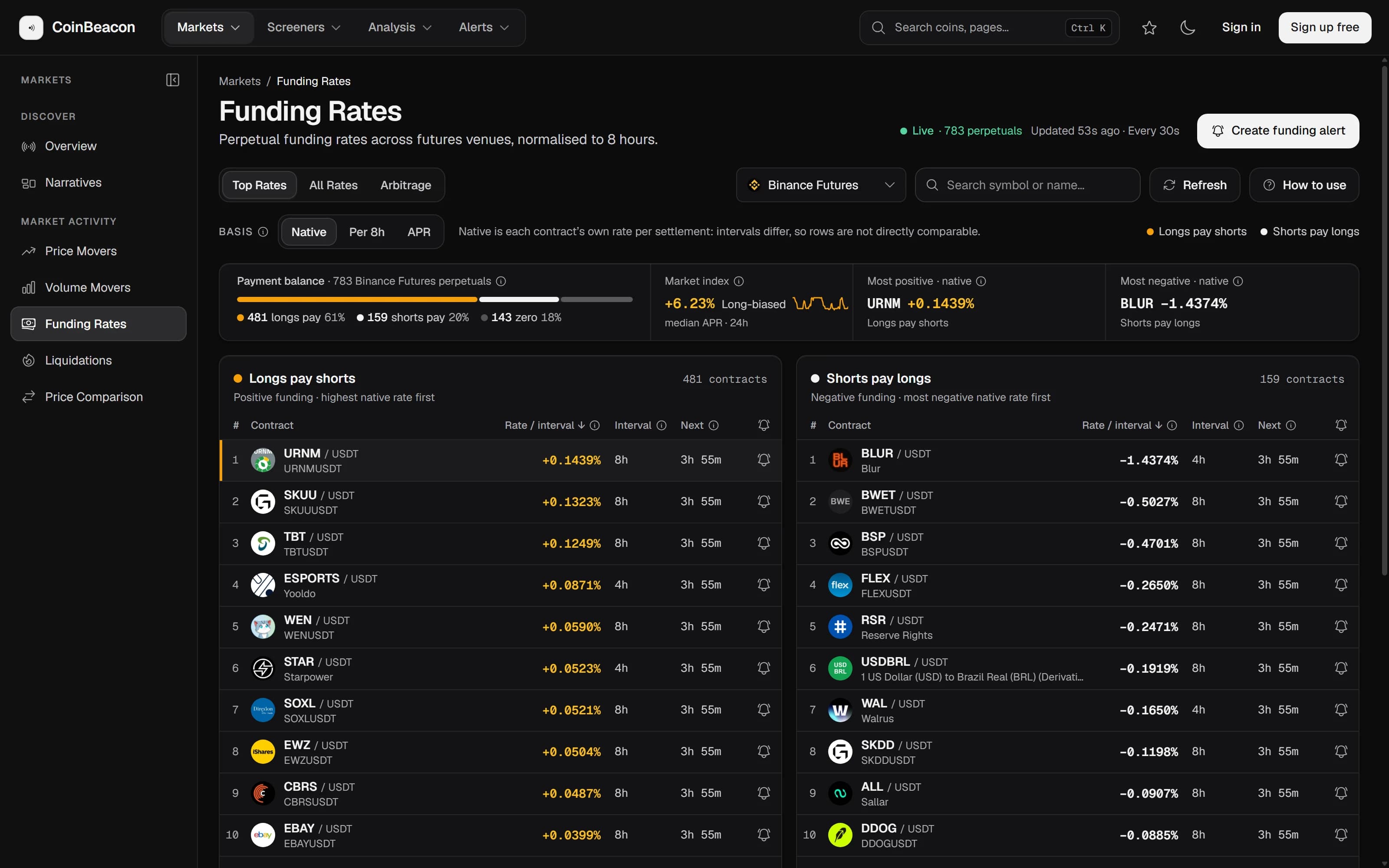Expand the Alerts nav dropdown
The height and width of the screenshot is (868, 1389).
click(483, 27)
